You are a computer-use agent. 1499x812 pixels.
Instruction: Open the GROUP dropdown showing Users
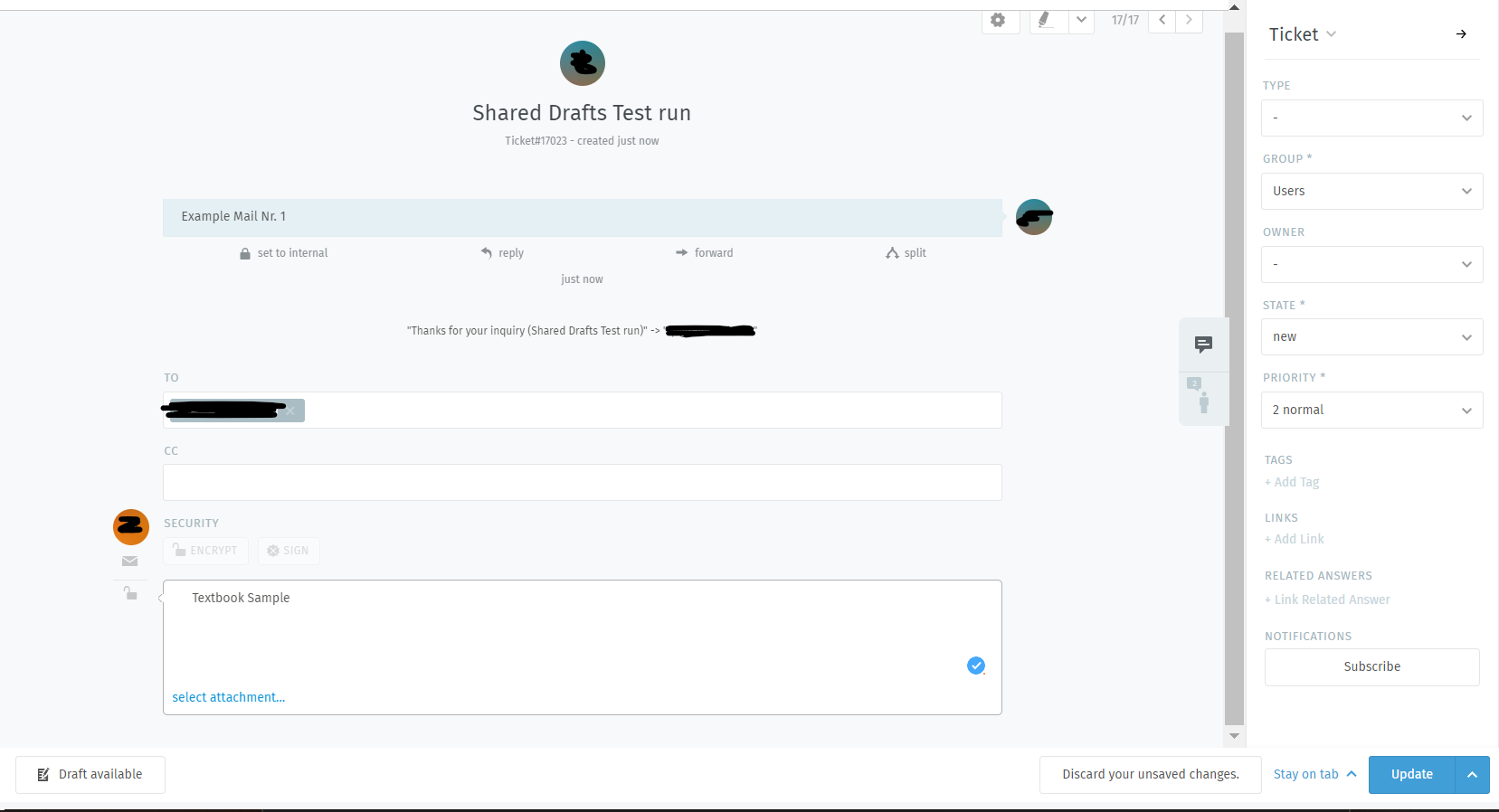[x=1371, y=191]
